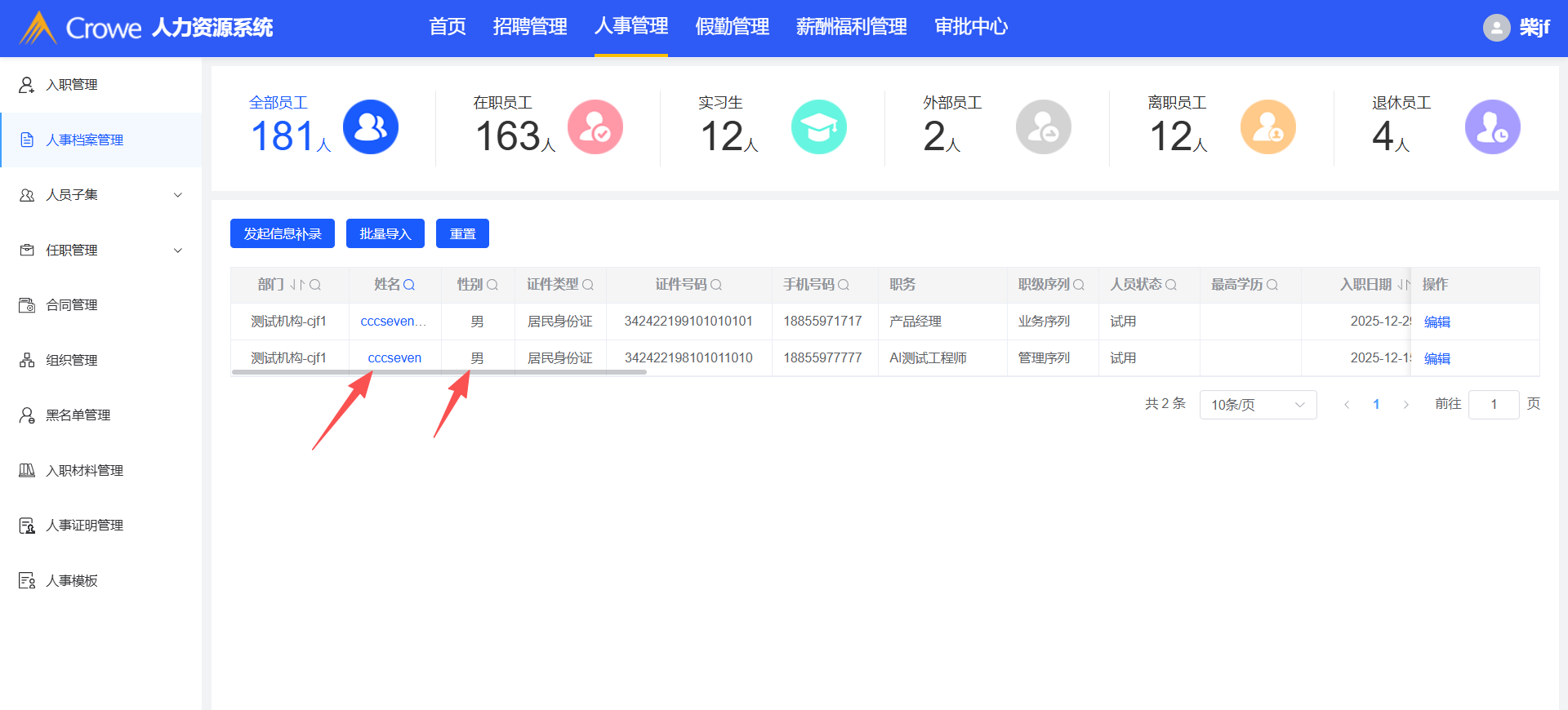Click the 离职员工 orange statistic icon

tap(1267, 127)
